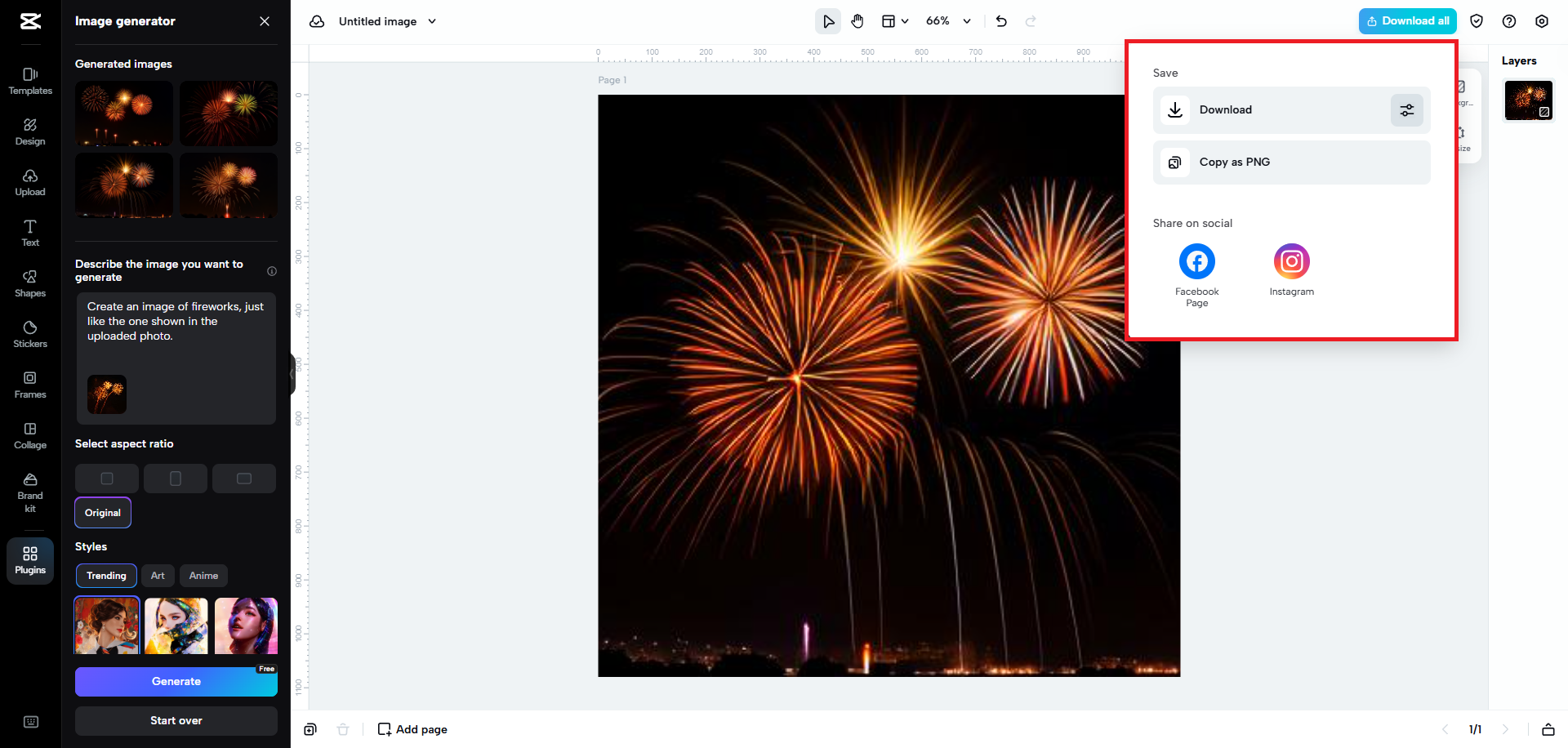Expand the Untitled image name dropdown

[432, 21]
